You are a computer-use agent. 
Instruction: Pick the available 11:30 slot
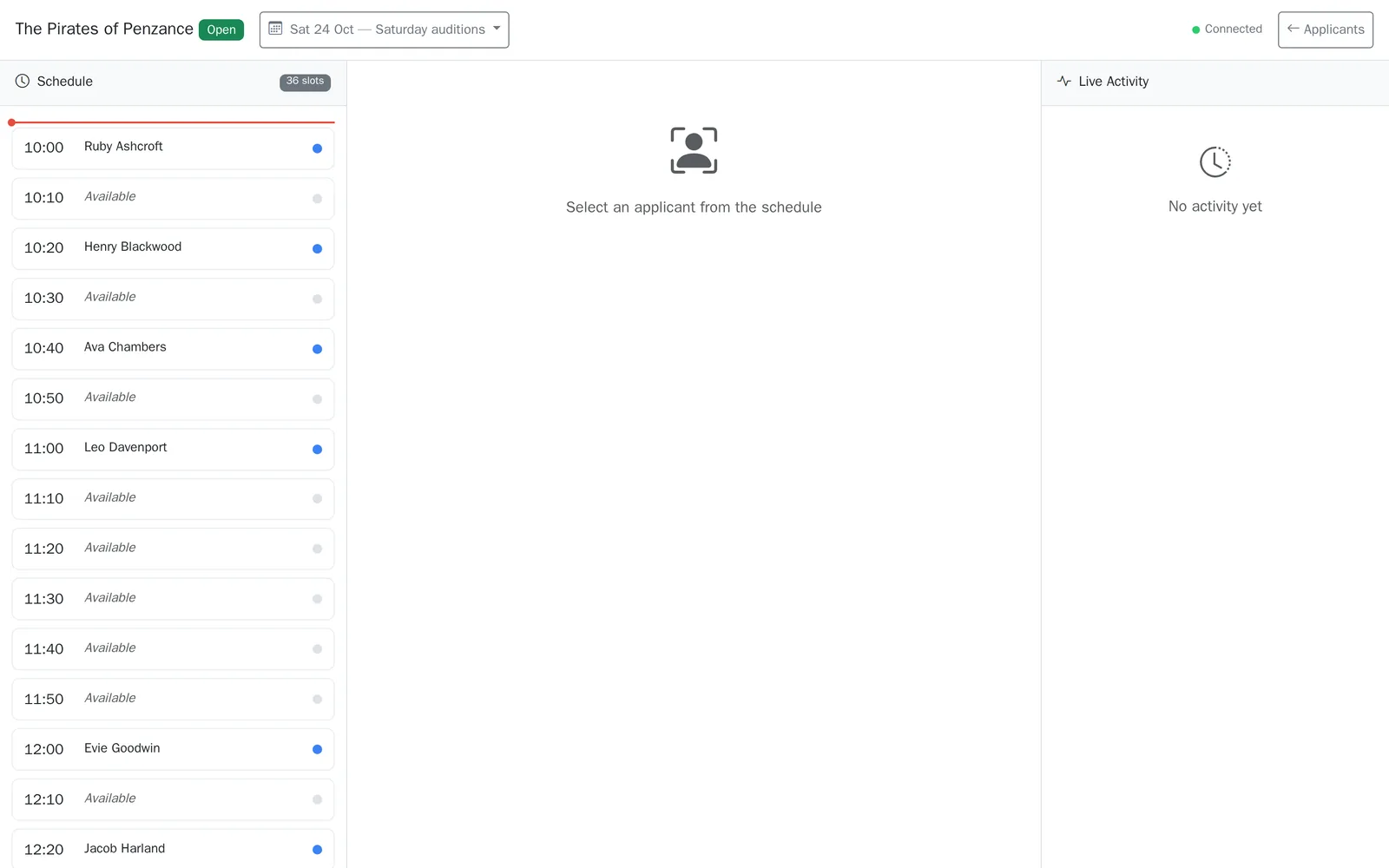[x=173, y=599]
